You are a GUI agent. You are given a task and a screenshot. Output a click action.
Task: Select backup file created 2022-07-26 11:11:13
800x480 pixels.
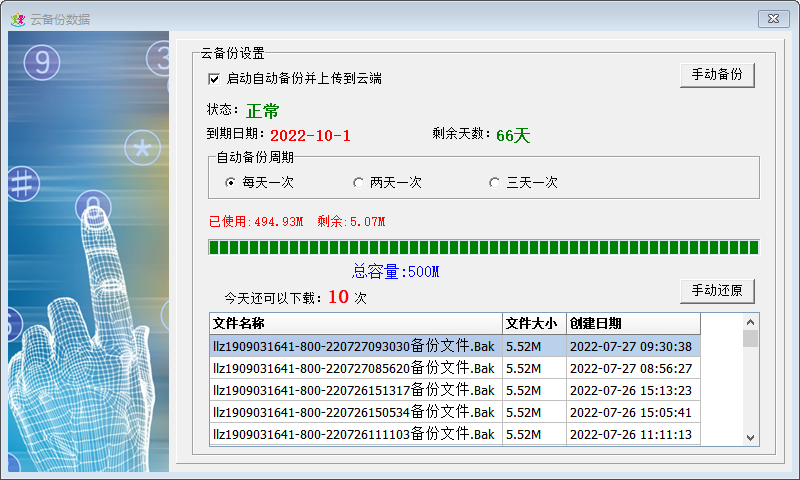point(455,434)
